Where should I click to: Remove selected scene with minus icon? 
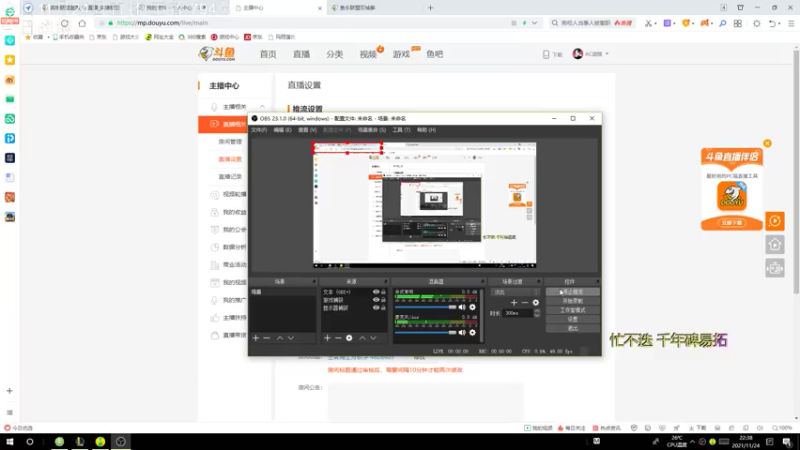[x=267, y=338]
